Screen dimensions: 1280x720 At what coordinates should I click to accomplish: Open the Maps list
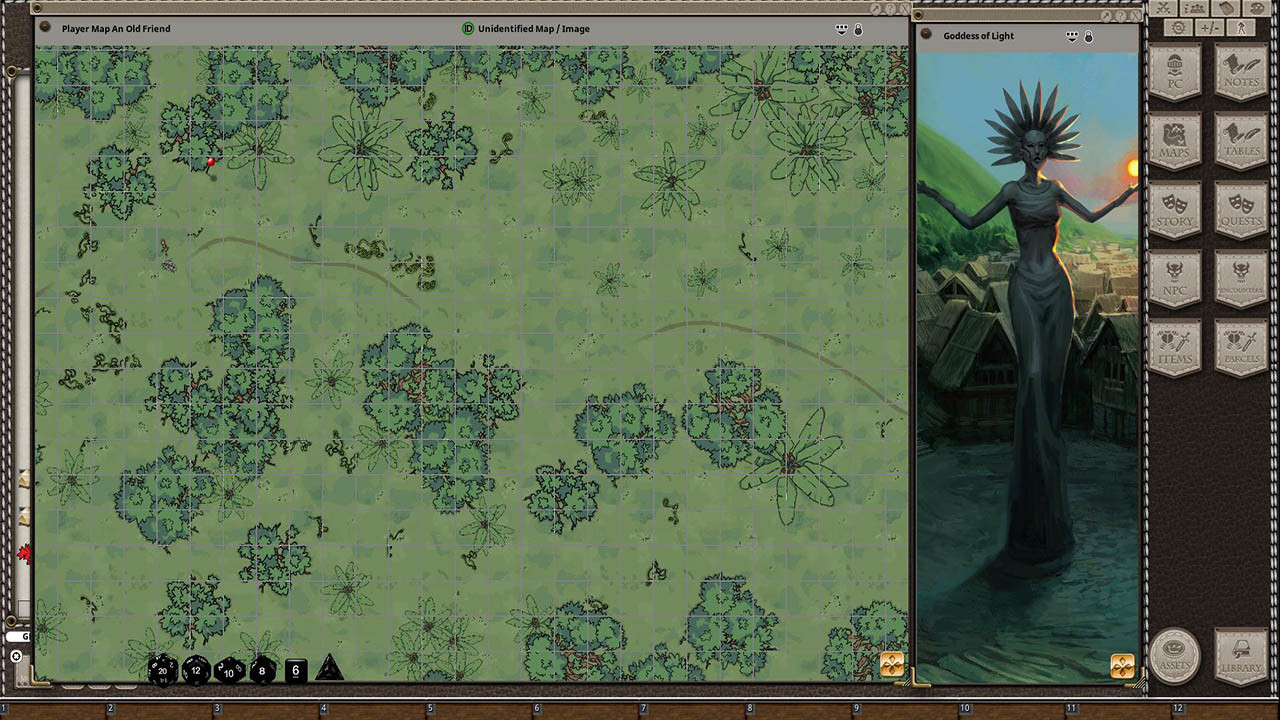[x=1175, y=140]
